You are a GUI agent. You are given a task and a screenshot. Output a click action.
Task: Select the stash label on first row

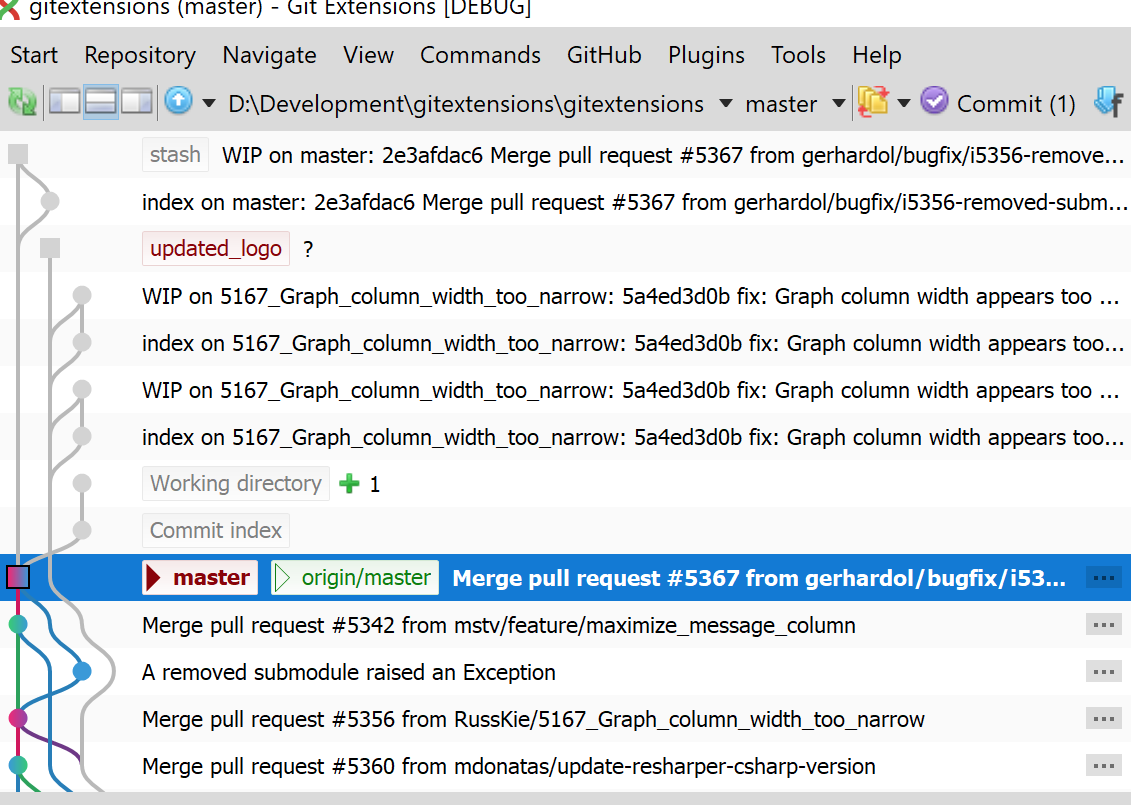click(x=174, y=154)
